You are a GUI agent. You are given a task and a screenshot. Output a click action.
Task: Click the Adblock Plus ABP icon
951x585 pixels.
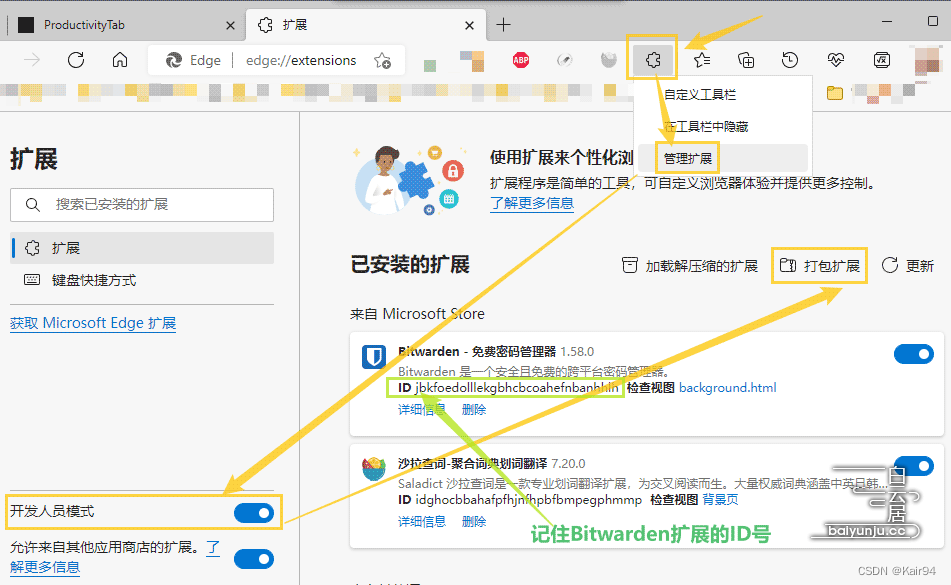tap(521, 60)
